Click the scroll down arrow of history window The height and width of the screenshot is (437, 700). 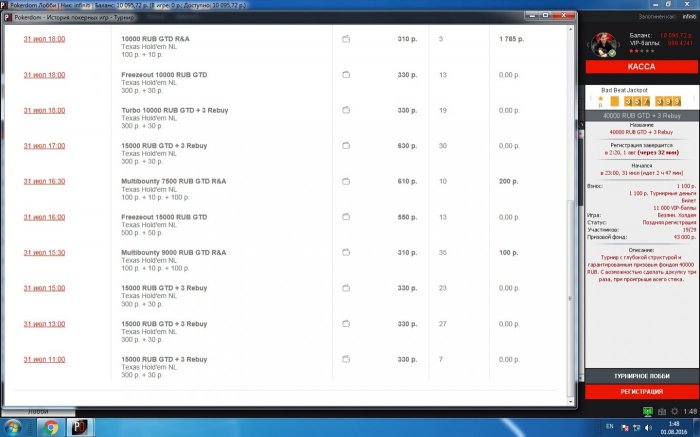pos(570,402)
